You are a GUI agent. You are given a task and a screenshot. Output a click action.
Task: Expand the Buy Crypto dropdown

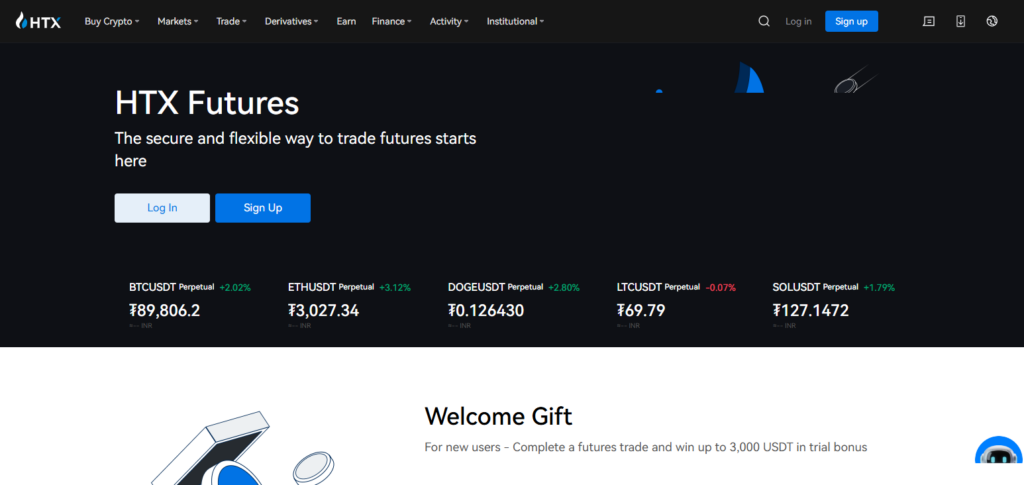[112, 22]
